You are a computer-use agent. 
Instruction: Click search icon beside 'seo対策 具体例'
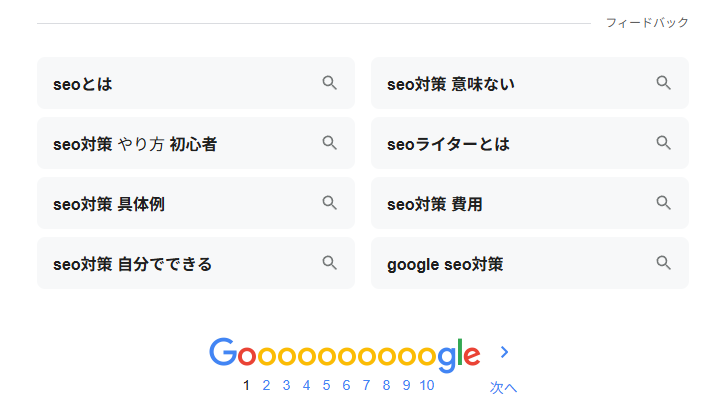329,203
